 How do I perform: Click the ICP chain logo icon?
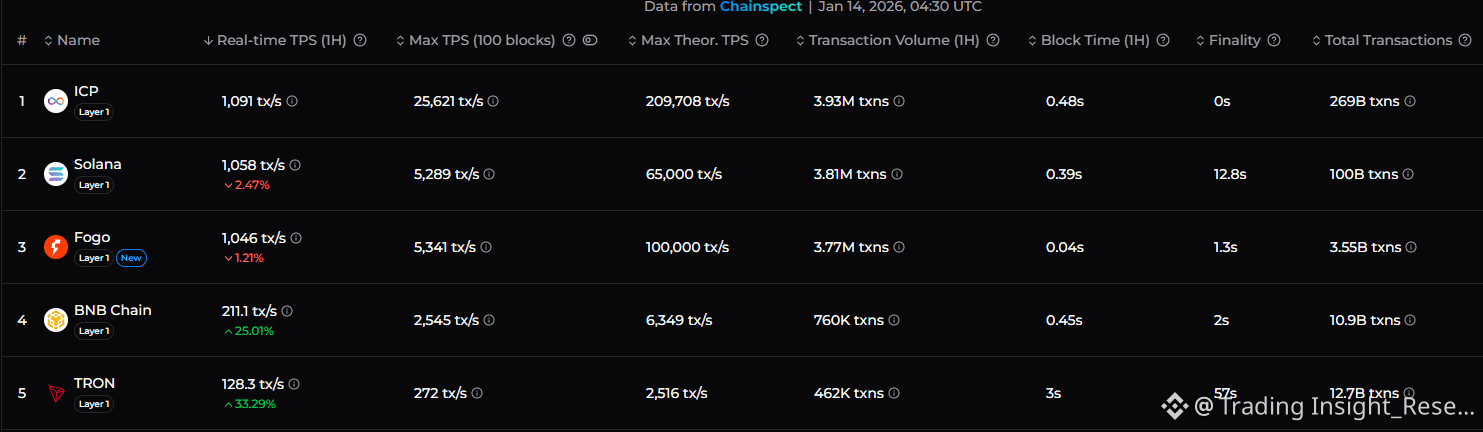click(x=56, y=101)
